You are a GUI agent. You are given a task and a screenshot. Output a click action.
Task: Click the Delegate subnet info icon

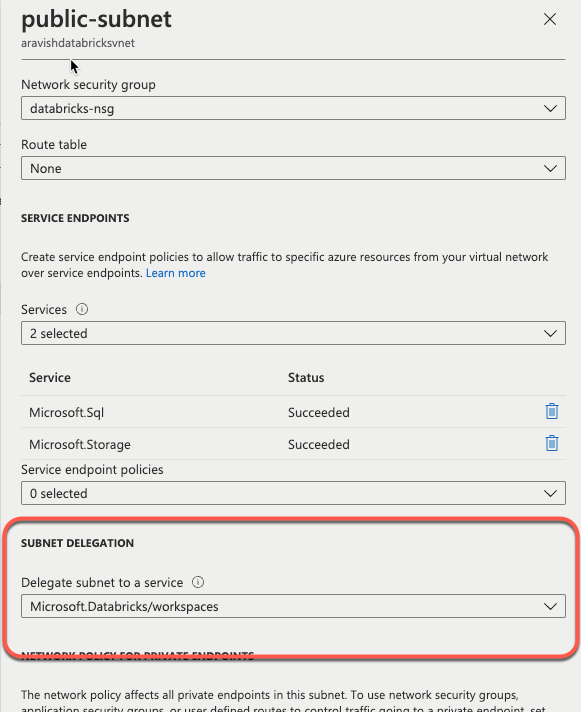(x=198, y=582)
